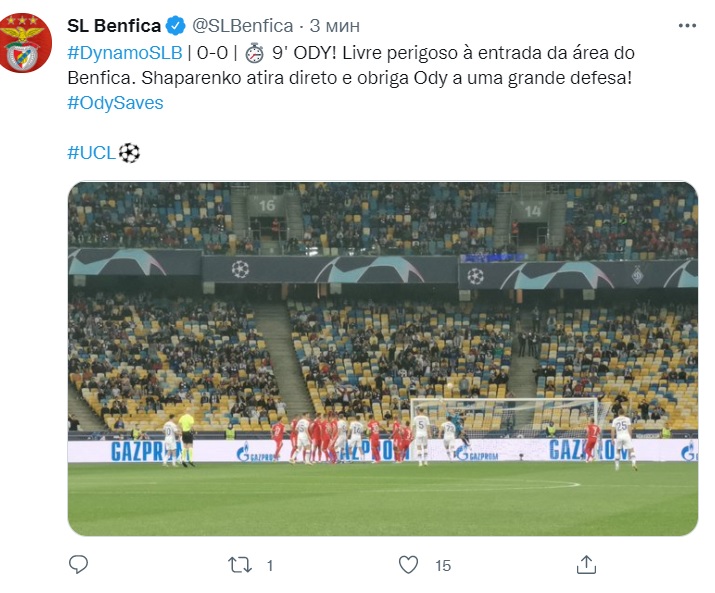
Task: Click the 0-0 score in tweet text
Action: pyautogui.click(x=215, y=52)
